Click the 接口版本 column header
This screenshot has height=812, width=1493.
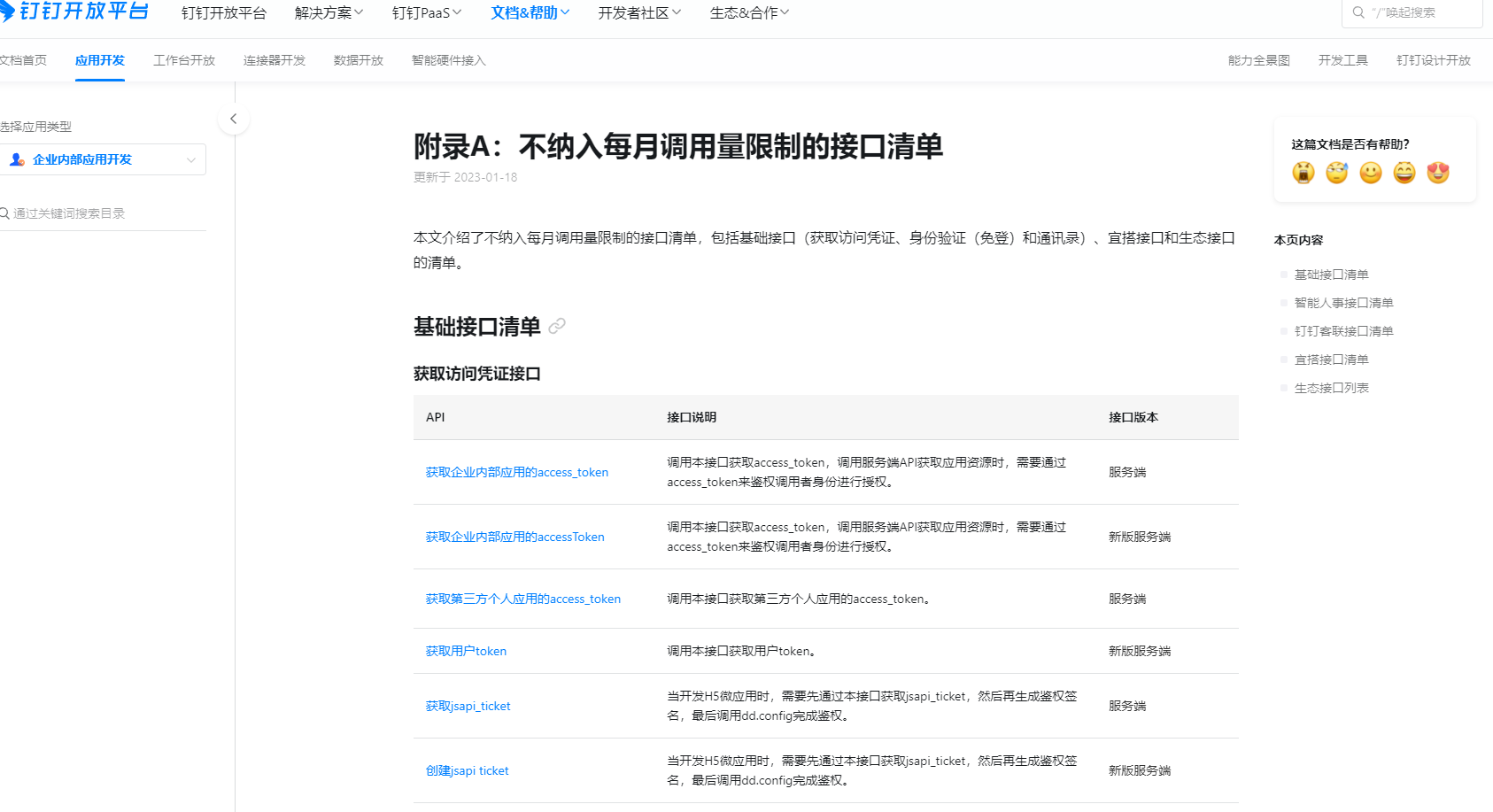tap(1133, 417)
